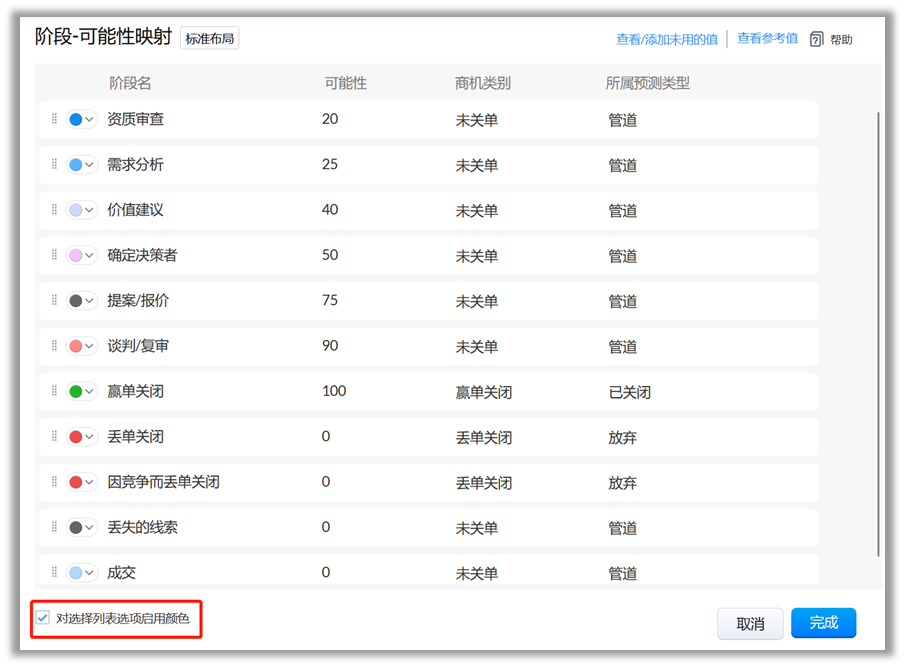905x667 pixels.
Task: Open 查看参考值 link
Action: [x=767, y=39]
